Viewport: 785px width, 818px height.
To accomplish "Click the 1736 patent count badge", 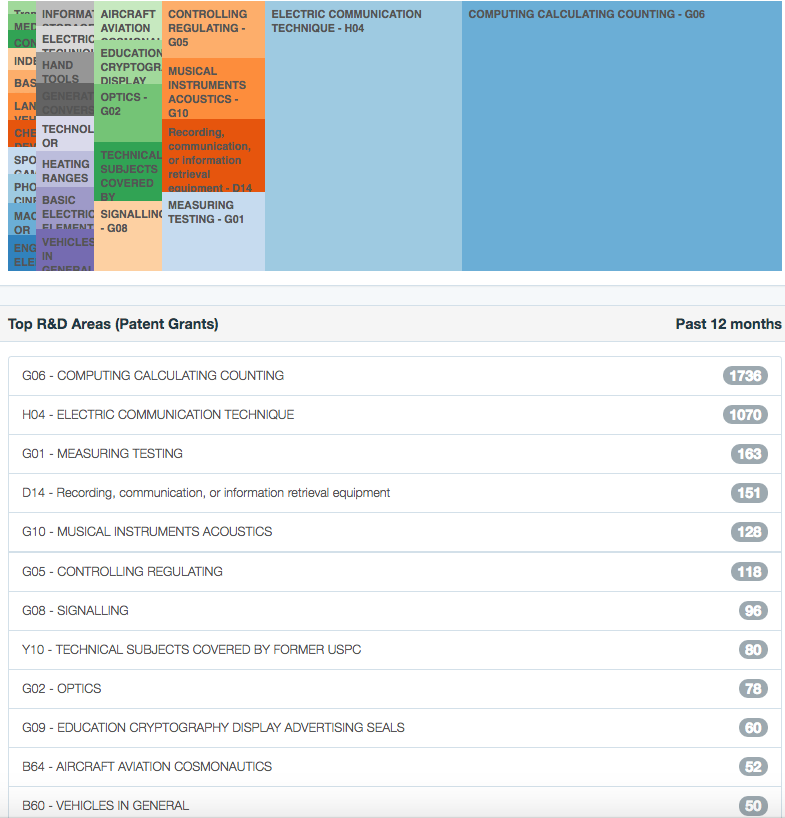I will [745, 376].
